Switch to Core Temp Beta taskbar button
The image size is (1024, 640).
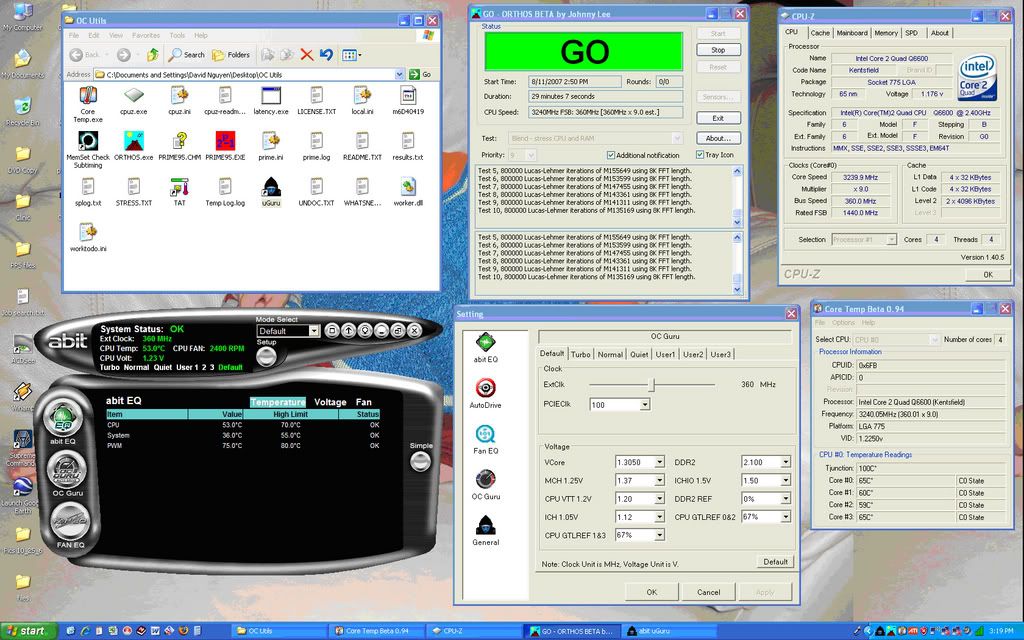pyautogui.click(x=376, y=631)
